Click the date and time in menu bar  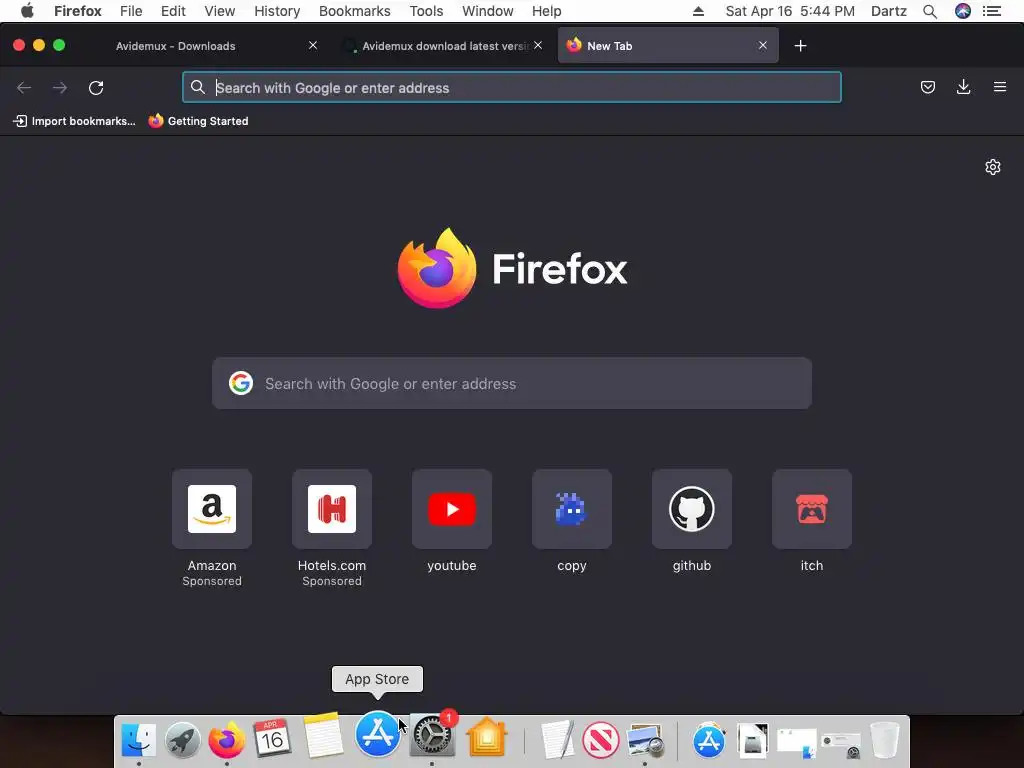point(790,11)
